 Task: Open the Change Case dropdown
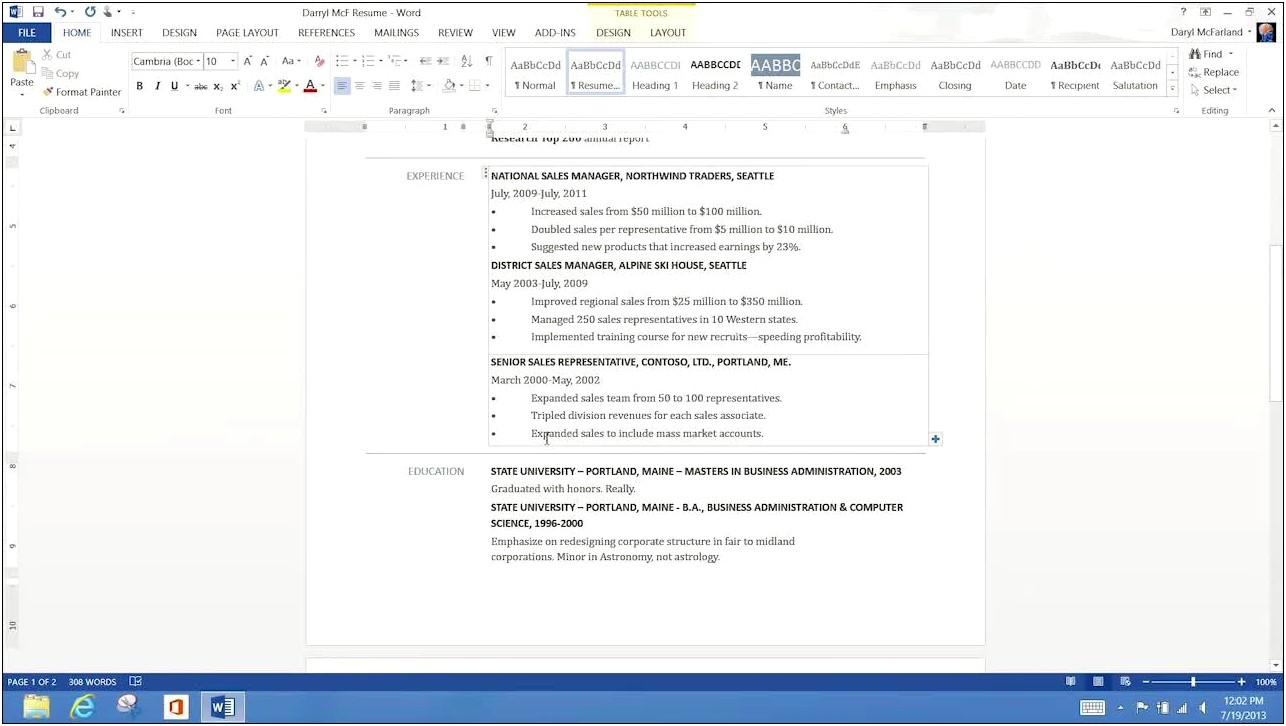click(291, 61)
